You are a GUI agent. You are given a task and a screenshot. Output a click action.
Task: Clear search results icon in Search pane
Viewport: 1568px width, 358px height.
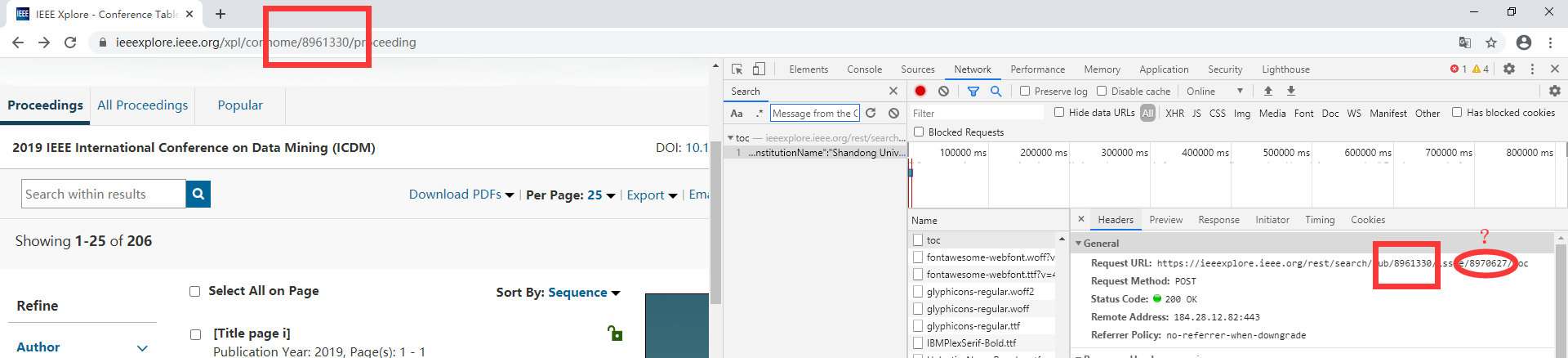pos(893,114)
